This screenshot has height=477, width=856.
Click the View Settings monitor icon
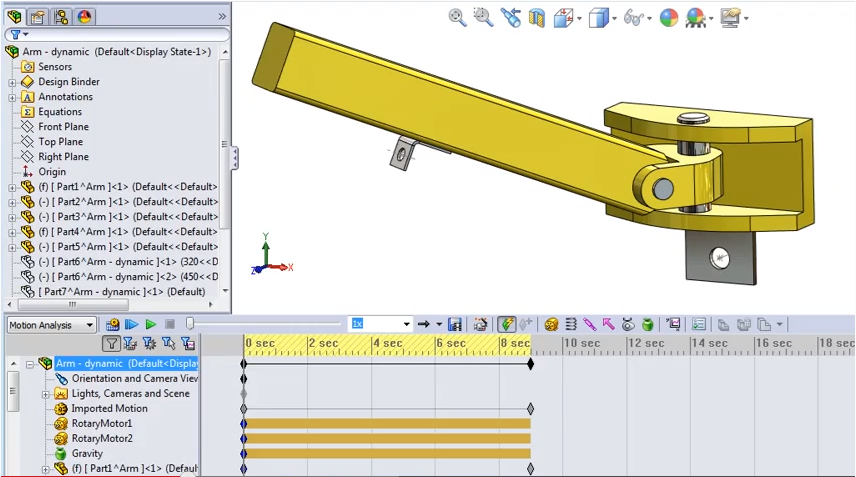(731, 18)
